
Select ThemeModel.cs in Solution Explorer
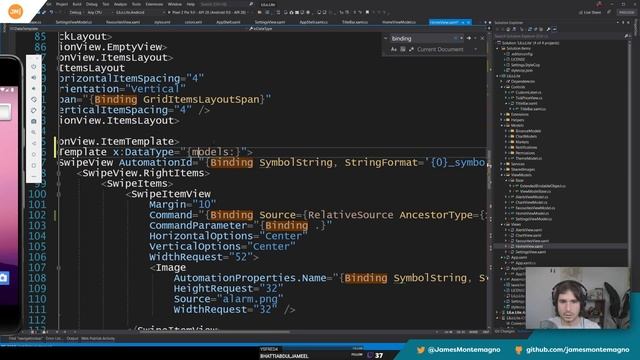(x=528, y=158)
